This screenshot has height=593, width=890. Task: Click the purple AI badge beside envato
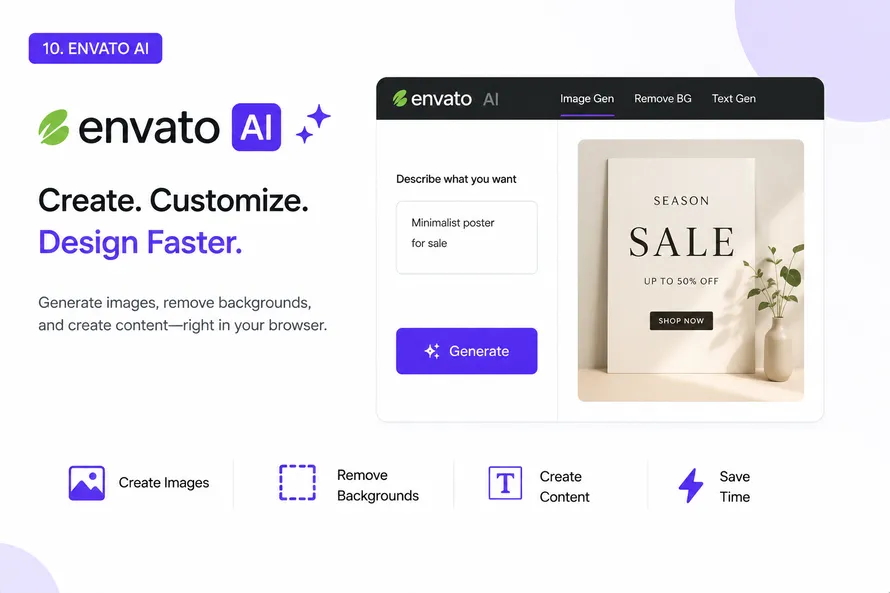point(256,127)
